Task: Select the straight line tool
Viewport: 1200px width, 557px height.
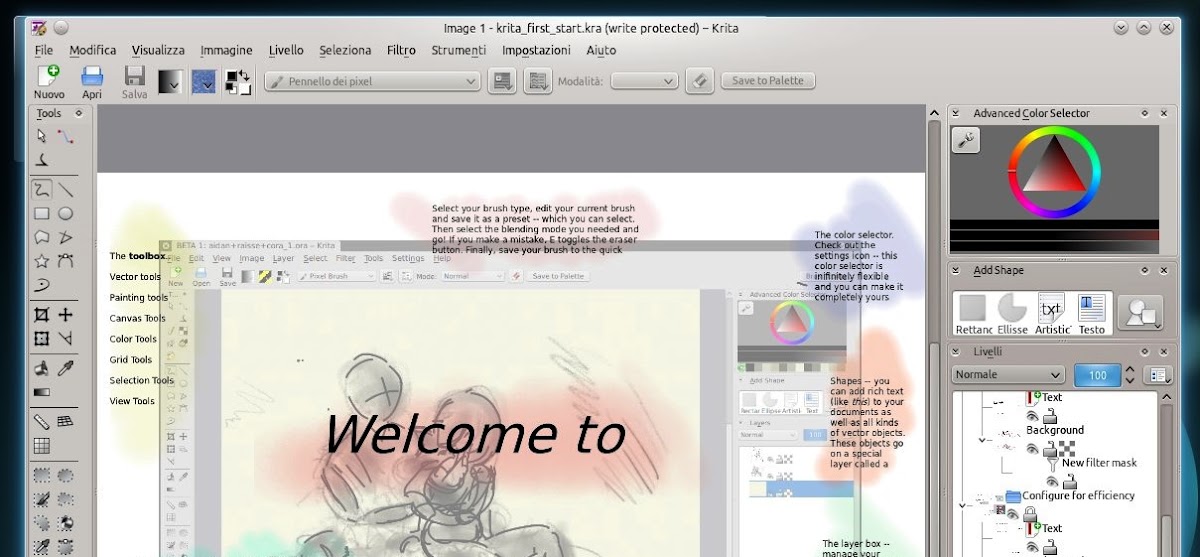Action: pos(65,188)
